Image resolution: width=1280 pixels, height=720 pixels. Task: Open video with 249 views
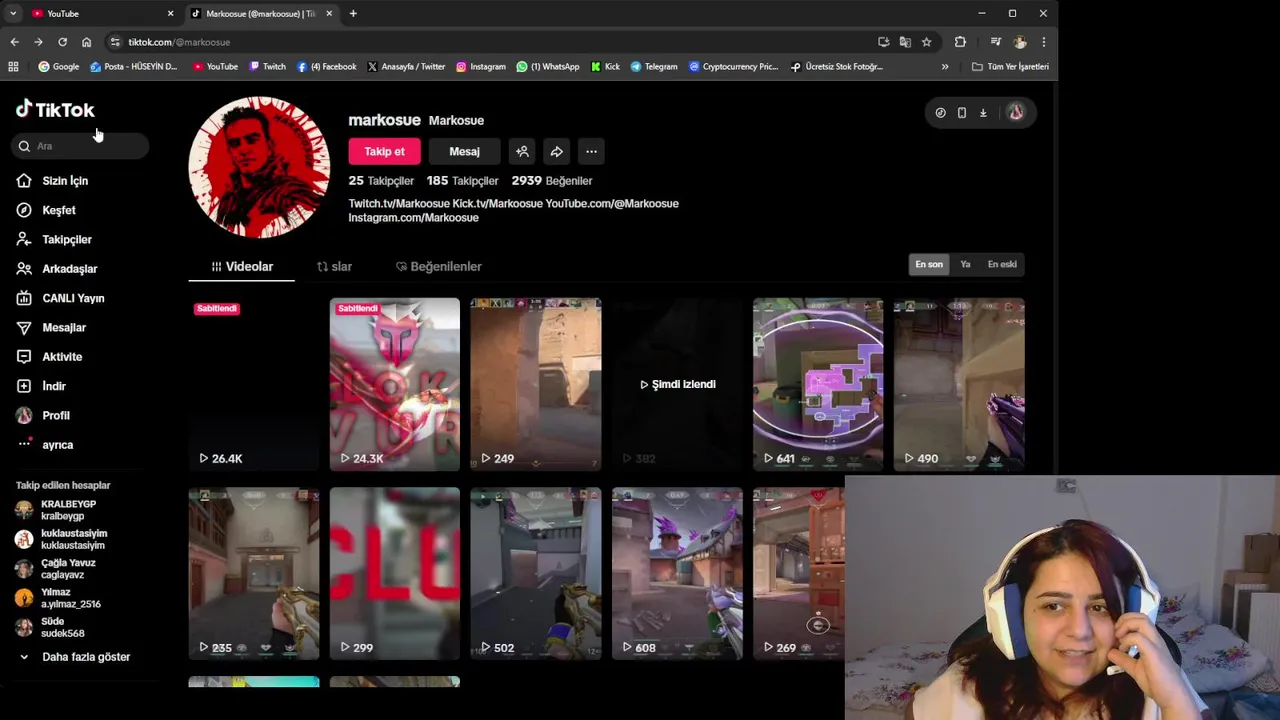(536, 384)
